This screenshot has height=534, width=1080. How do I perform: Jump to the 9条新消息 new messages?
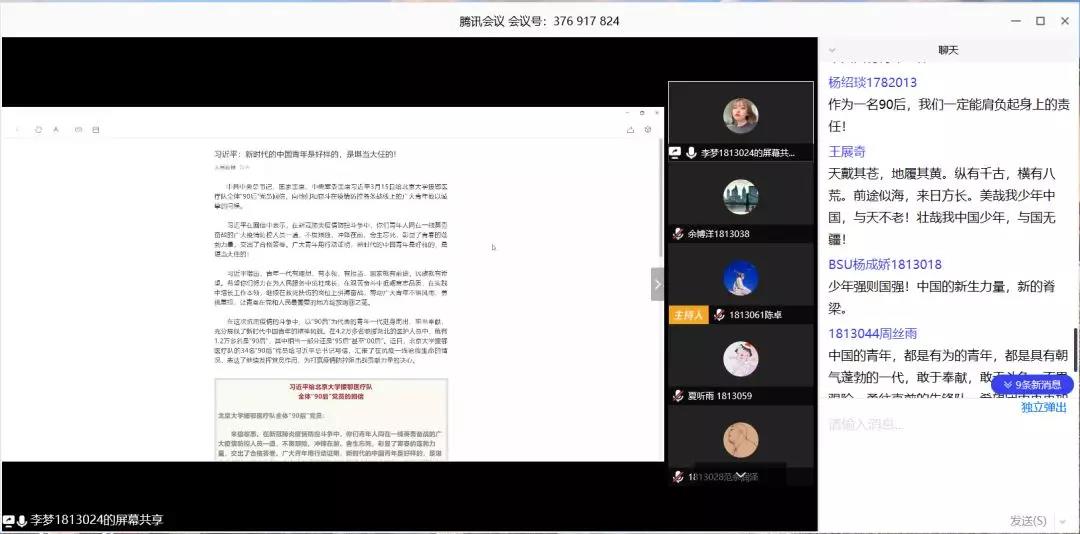(x=1031, y=384)
